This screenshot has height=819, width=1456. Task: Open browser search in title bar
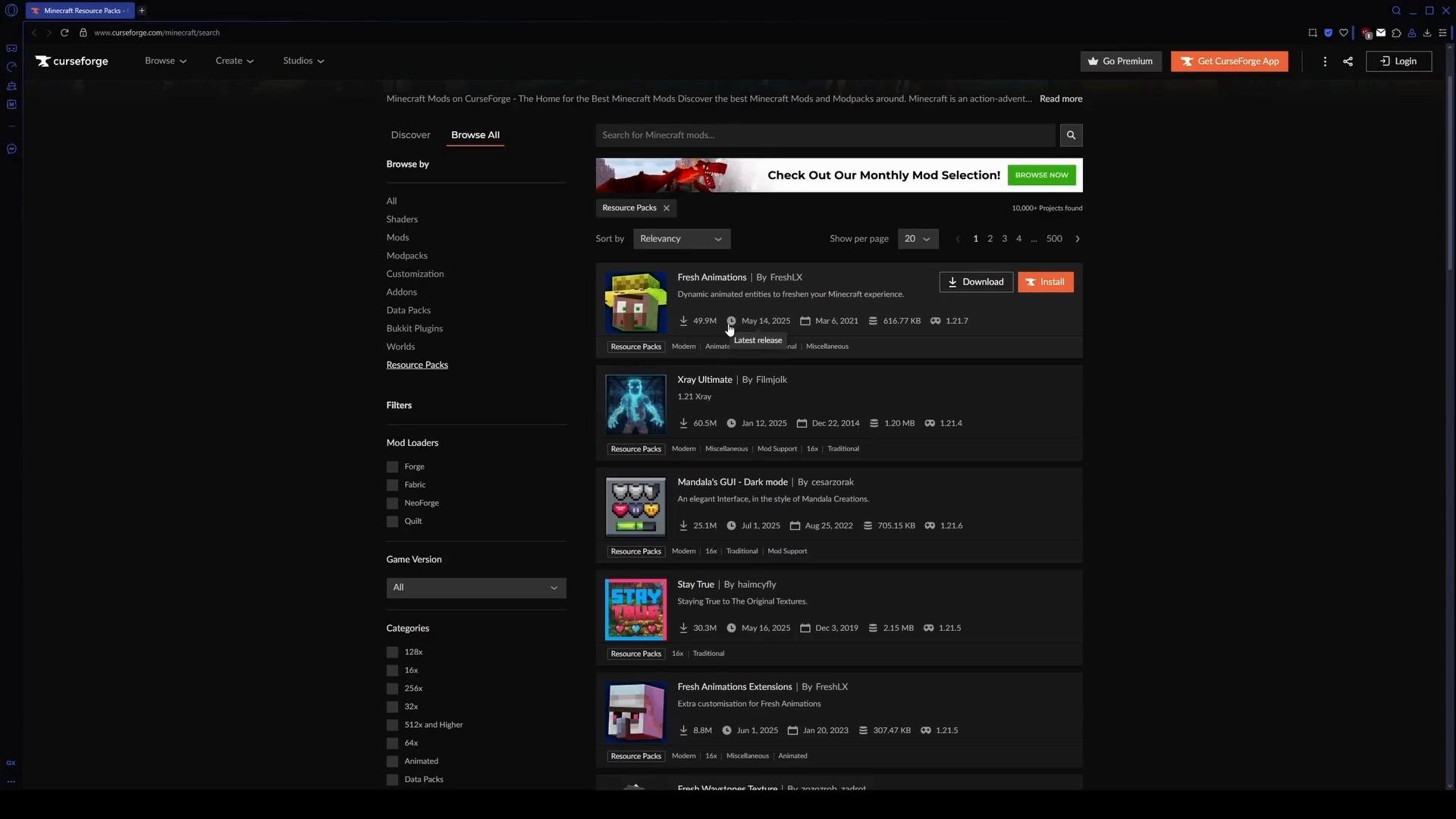1395,11
